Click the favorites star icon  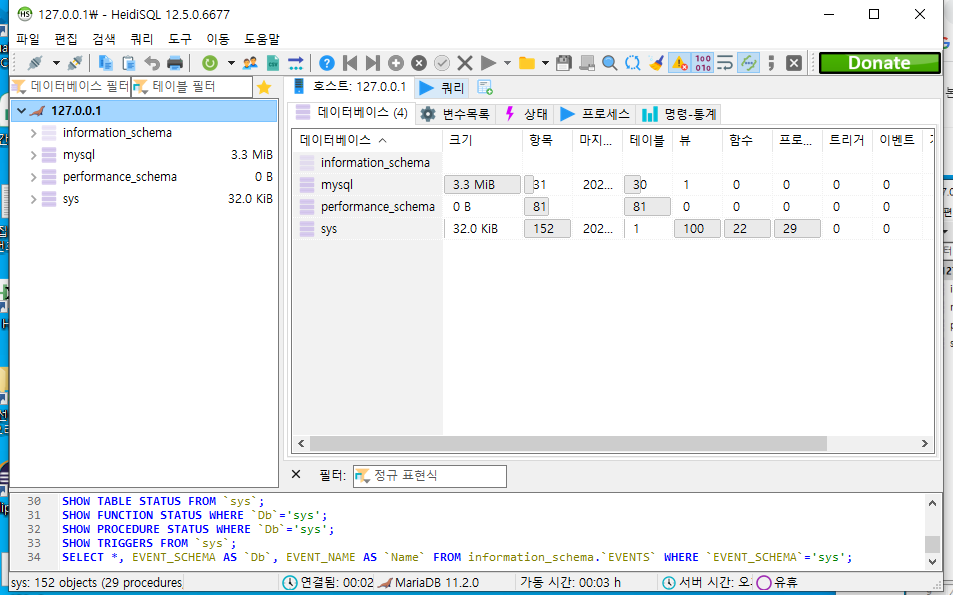coord(264,87)
